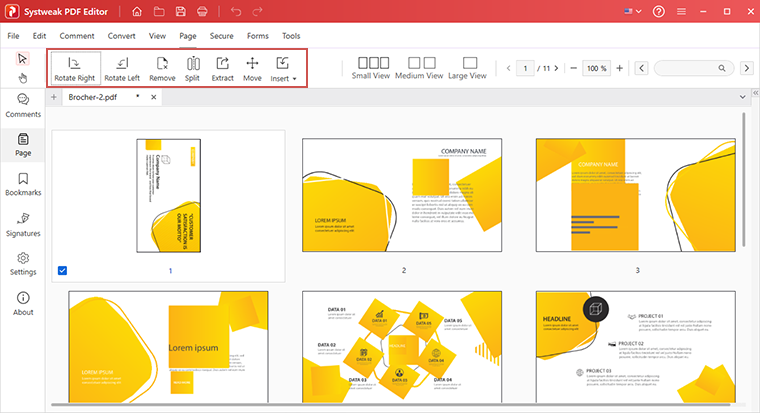Switch to Small View layout
Screen dimensions: 760x413
pos(371,68)
